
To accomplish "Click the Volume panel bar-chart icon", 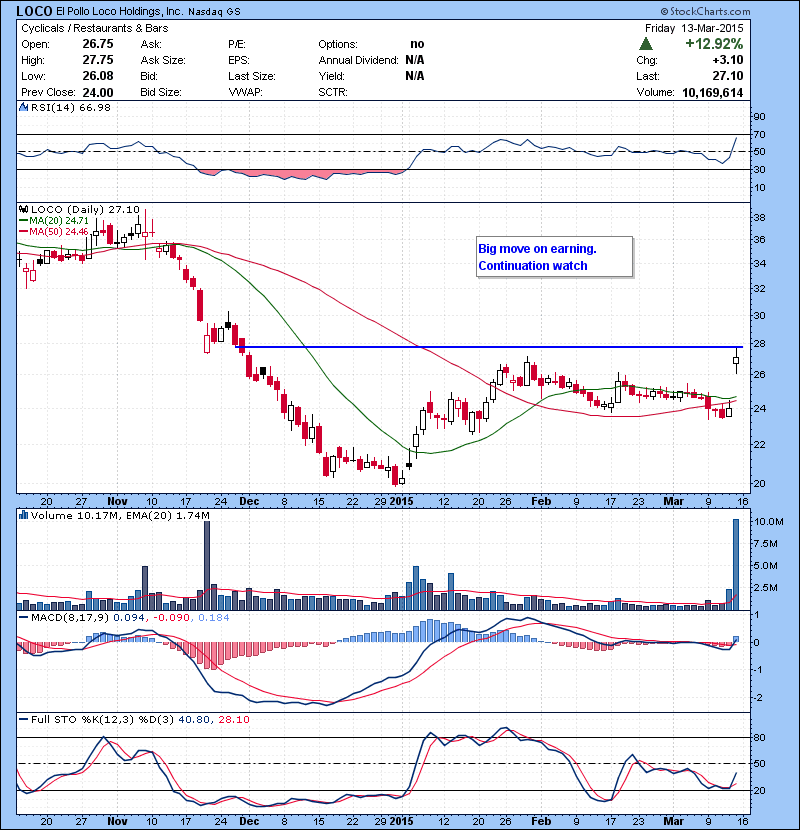I will 23,515.
